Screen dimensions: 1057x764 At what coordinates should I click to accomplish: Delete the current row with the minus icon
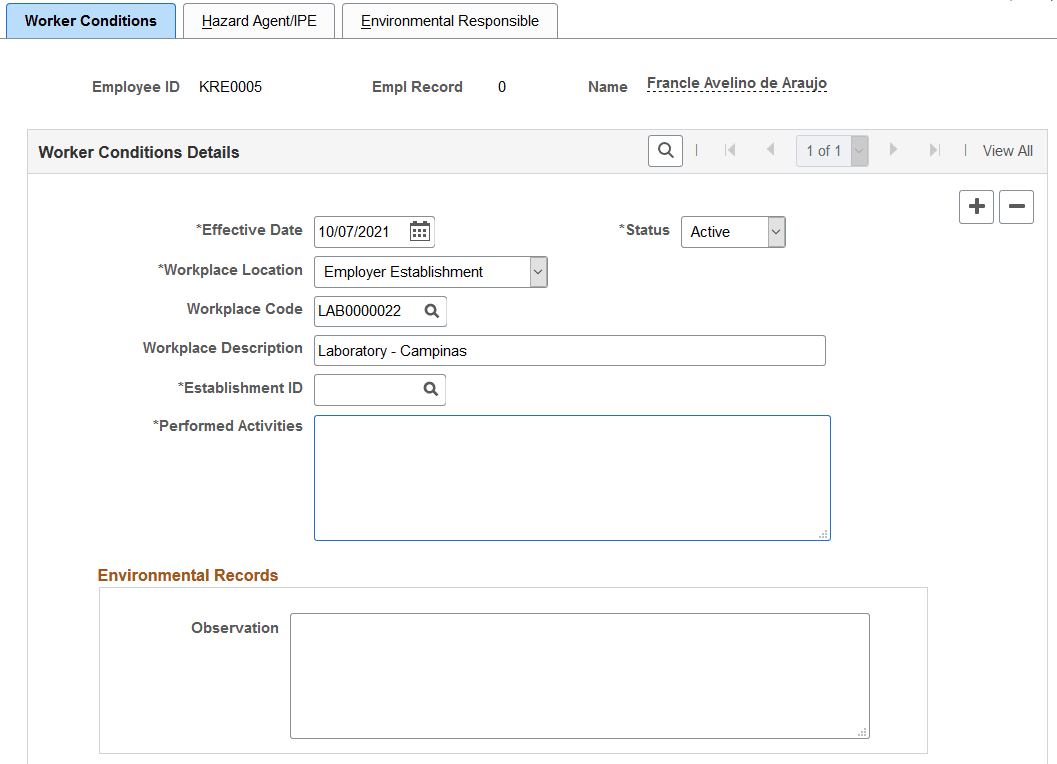coord(1016,207)
